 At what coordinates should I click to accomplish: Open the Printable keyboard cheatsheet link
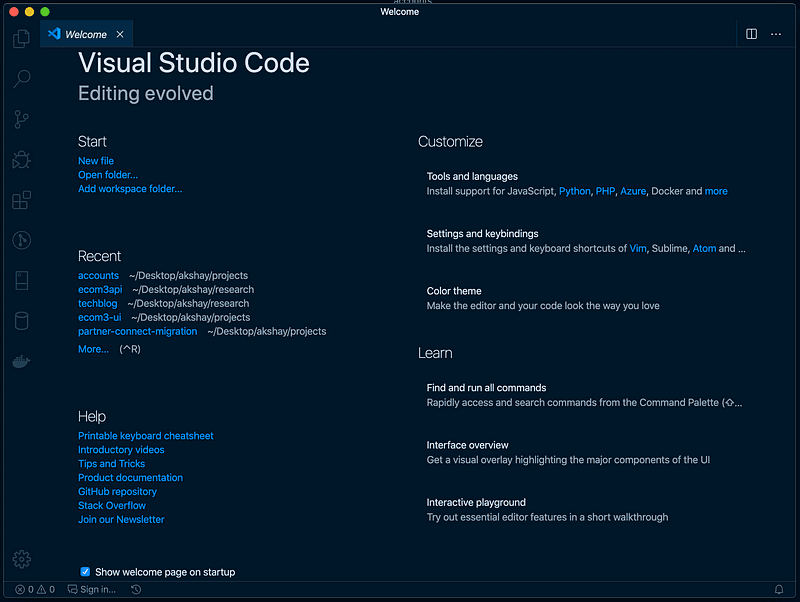(145, 435)
